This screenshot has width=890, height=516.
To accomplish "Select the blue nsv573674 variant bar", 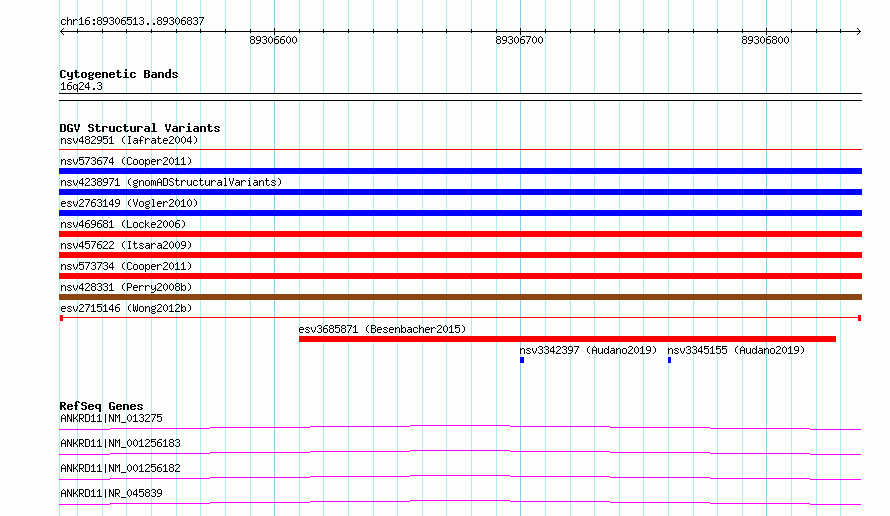I will (x=460, y=171).
